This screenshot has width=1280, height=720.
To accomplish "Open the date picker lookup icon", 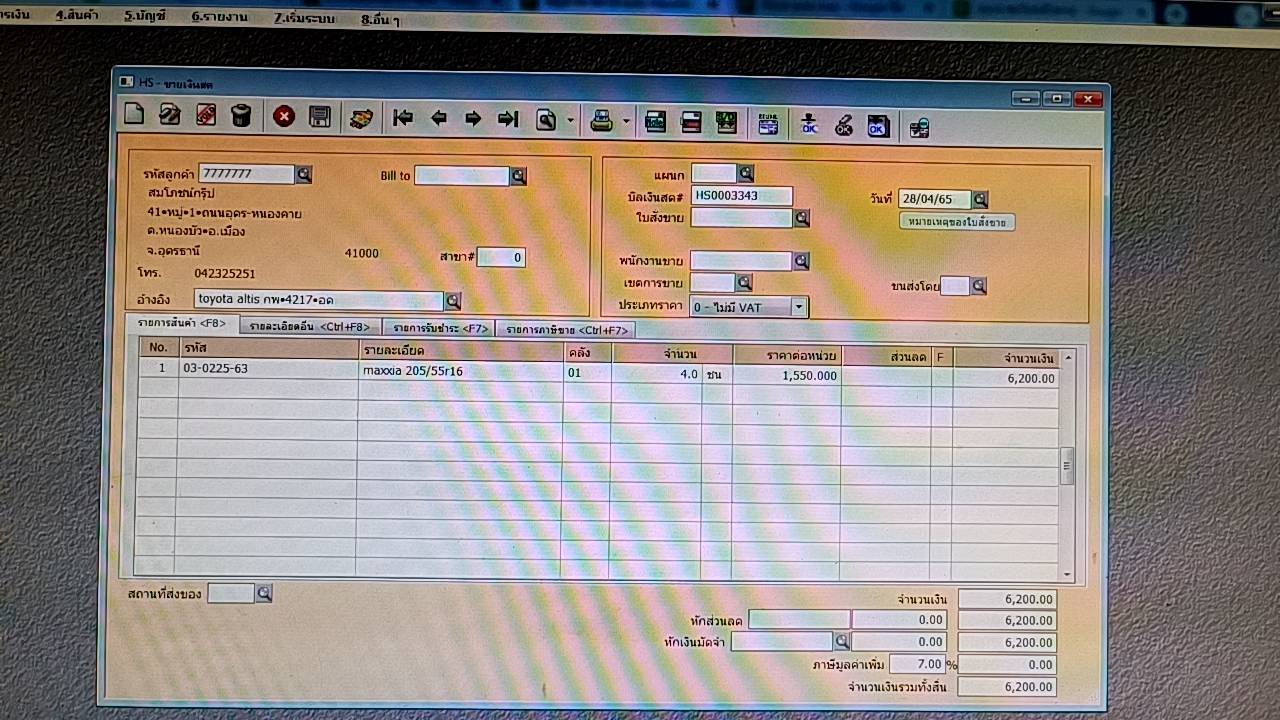I will point(980,199).
